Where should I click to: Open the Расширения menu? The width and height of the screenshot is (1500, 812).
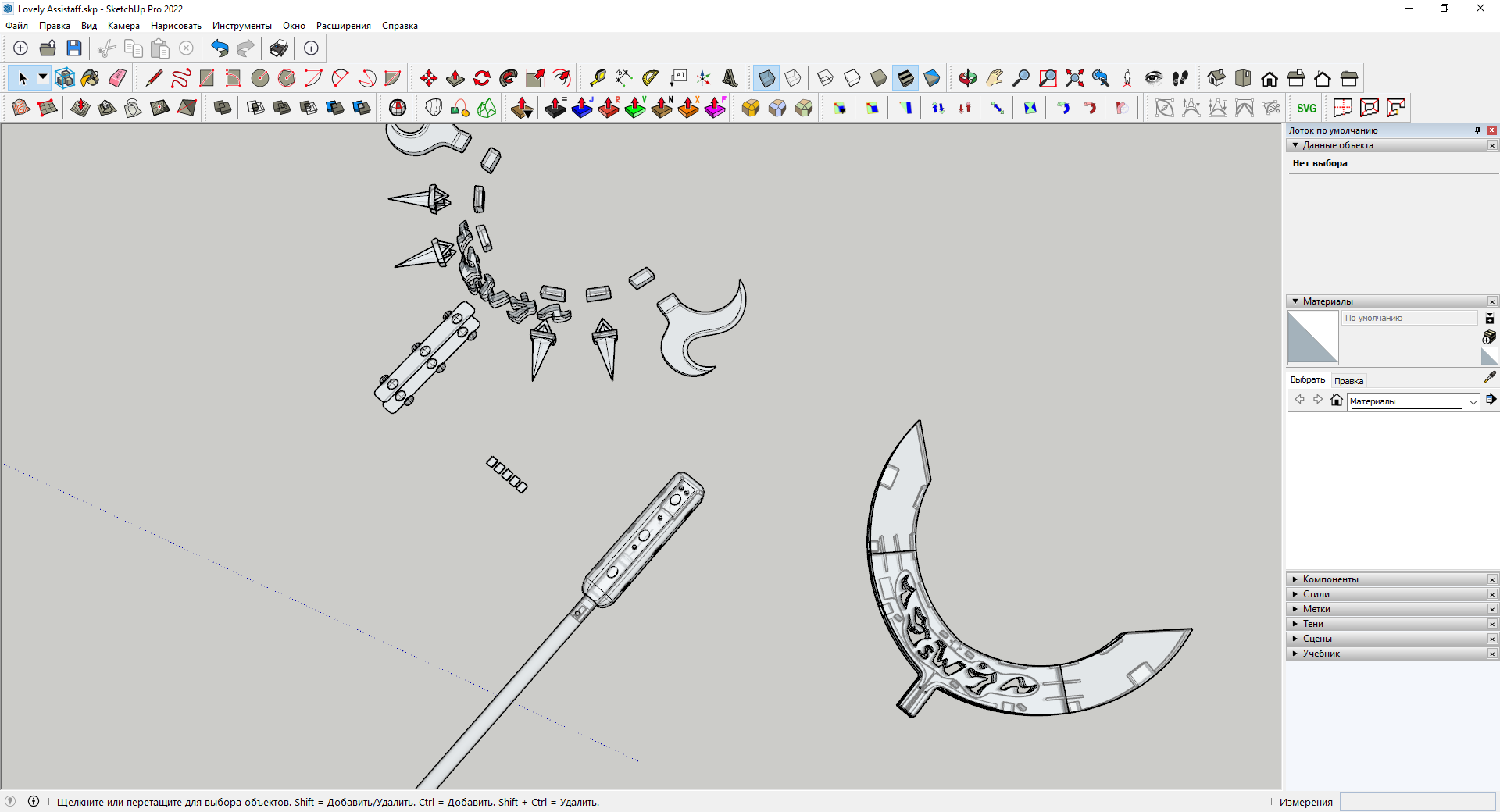[x=344, y=26]
